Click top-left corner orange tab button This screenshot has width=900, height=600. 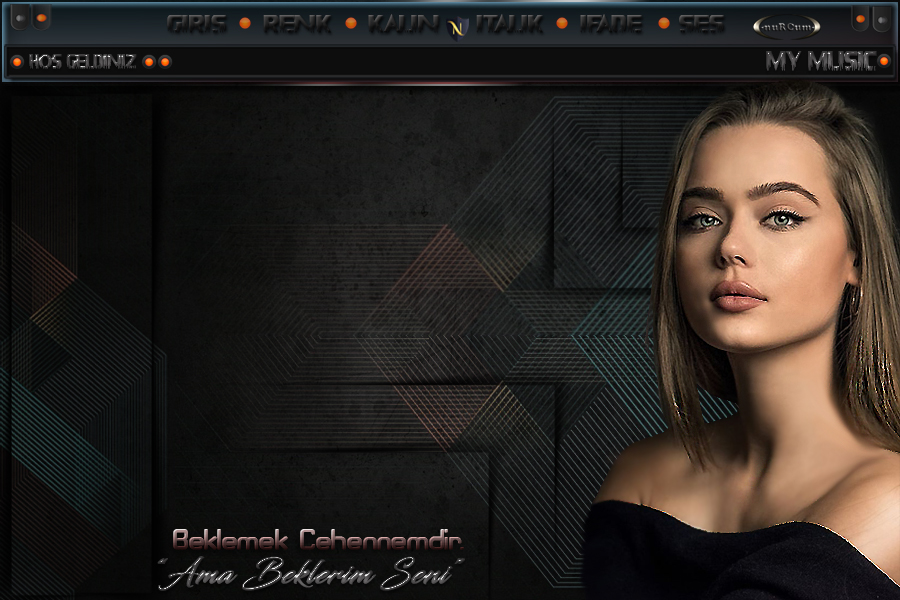click(41, 18)
